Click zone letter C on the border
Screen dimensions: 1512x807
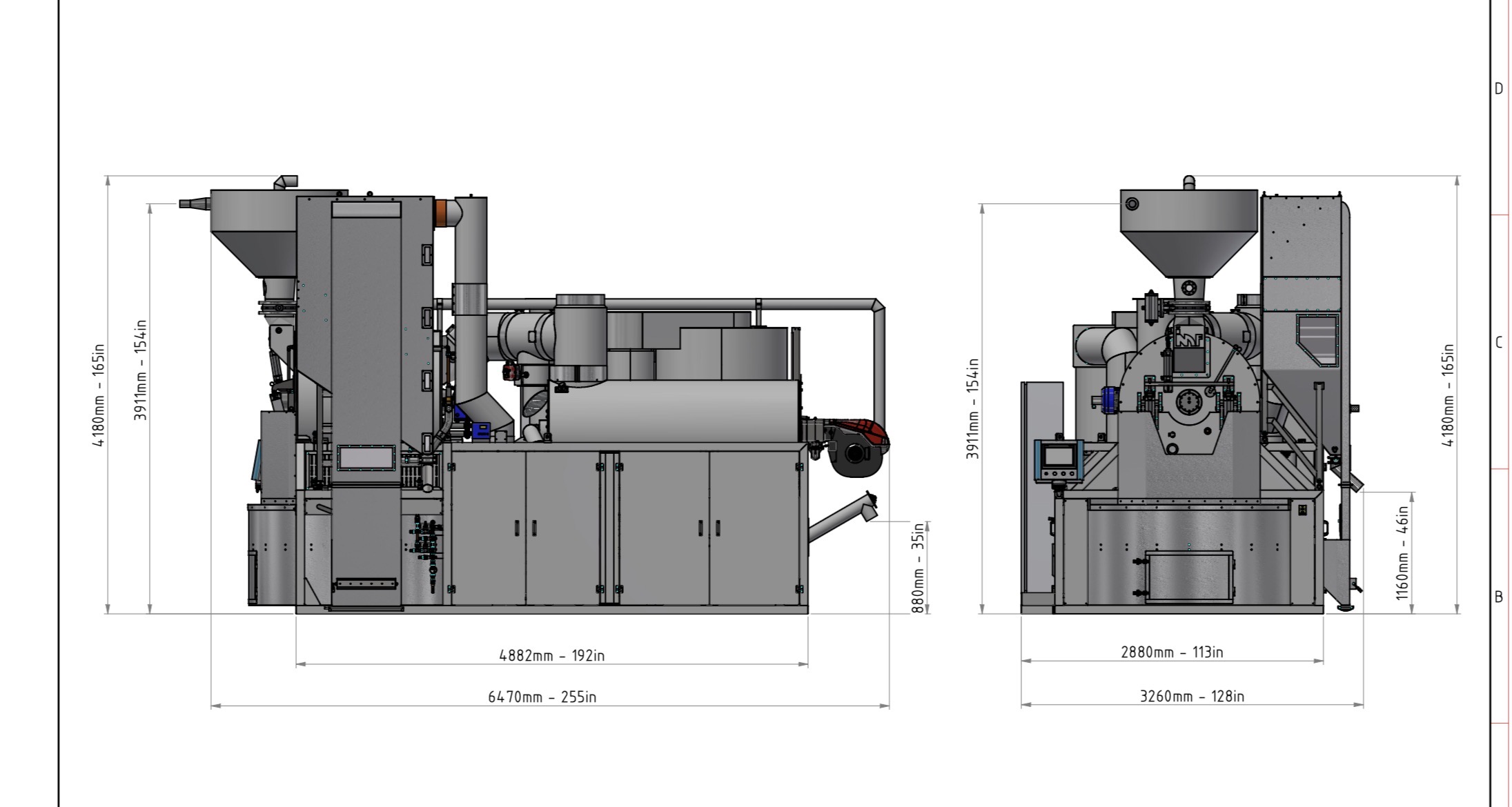click(1498, 343)
